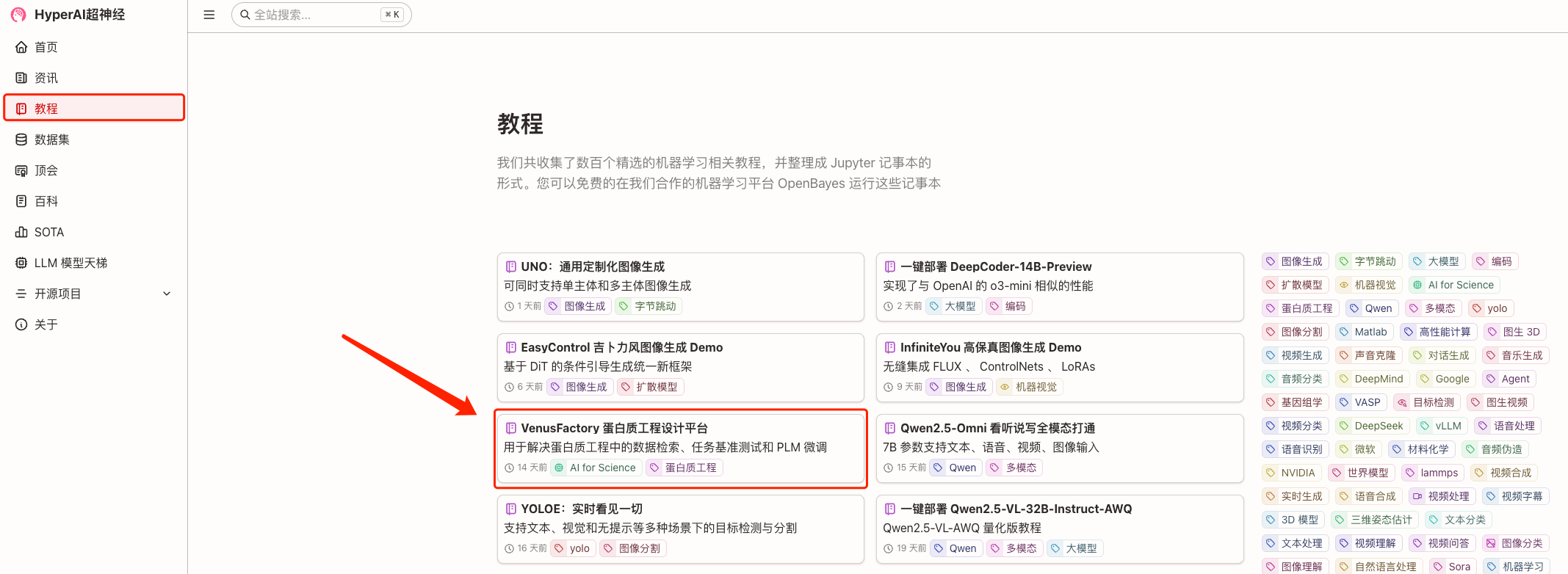1568x574 pixels.
Task: Filter by 音乐生成 tag
Action: coord(1515,355)
